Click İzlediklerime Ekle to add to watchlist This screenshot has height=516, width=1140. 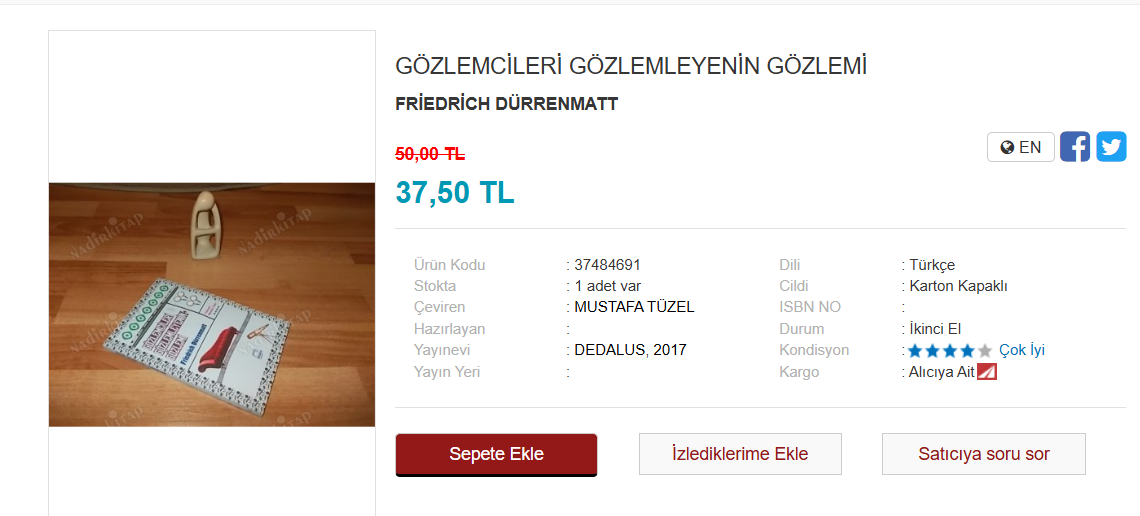[x=740, y=454]
